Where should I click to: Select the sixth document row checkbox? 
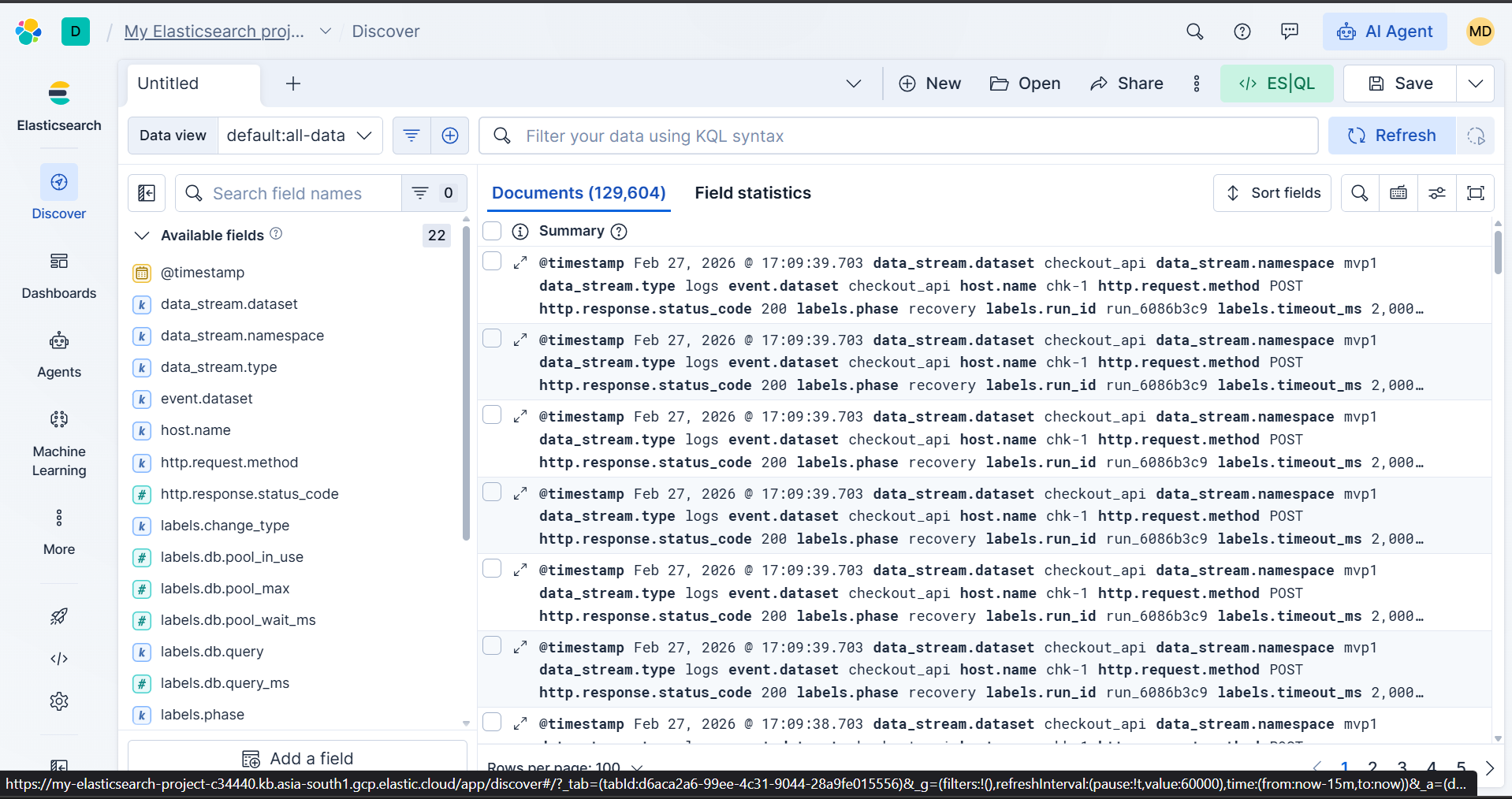click(492, 645)
